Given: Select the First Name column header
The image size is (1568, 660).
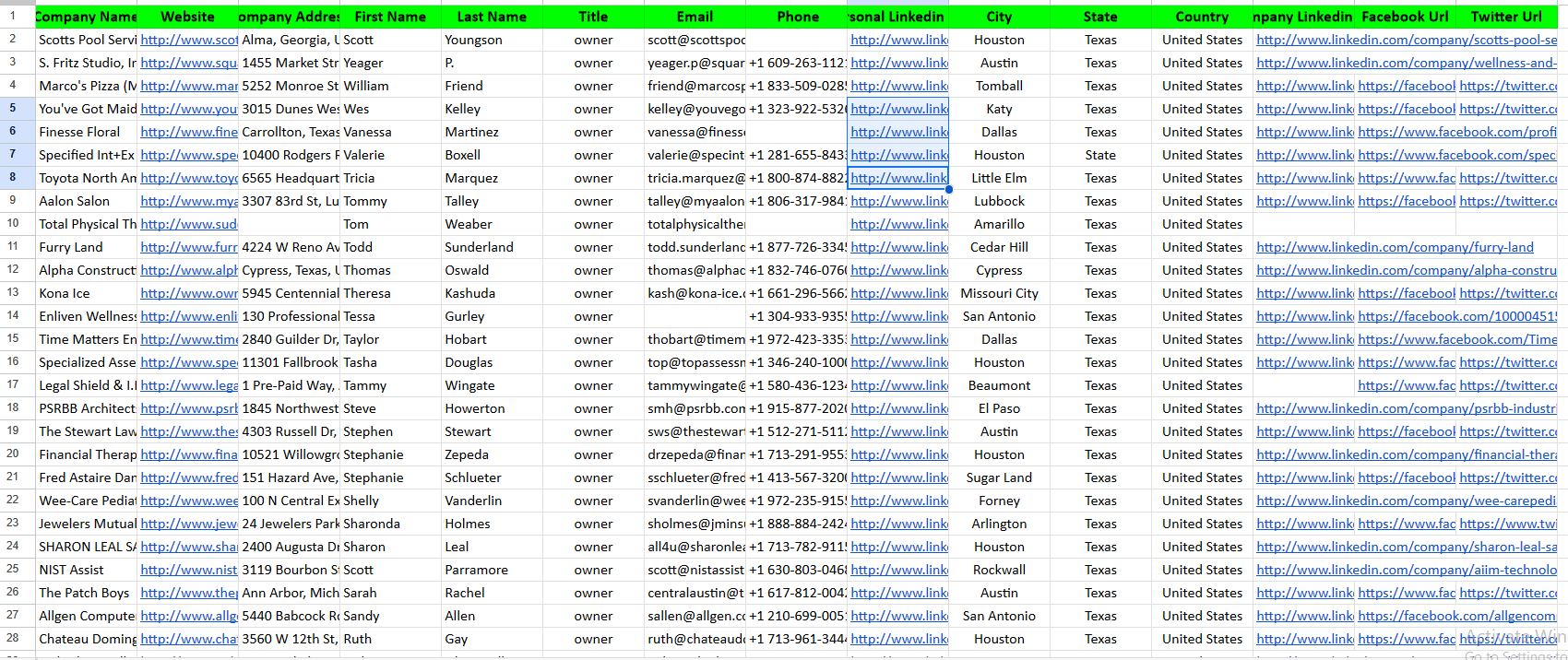Looking at the screenshot, I should 390,17.
